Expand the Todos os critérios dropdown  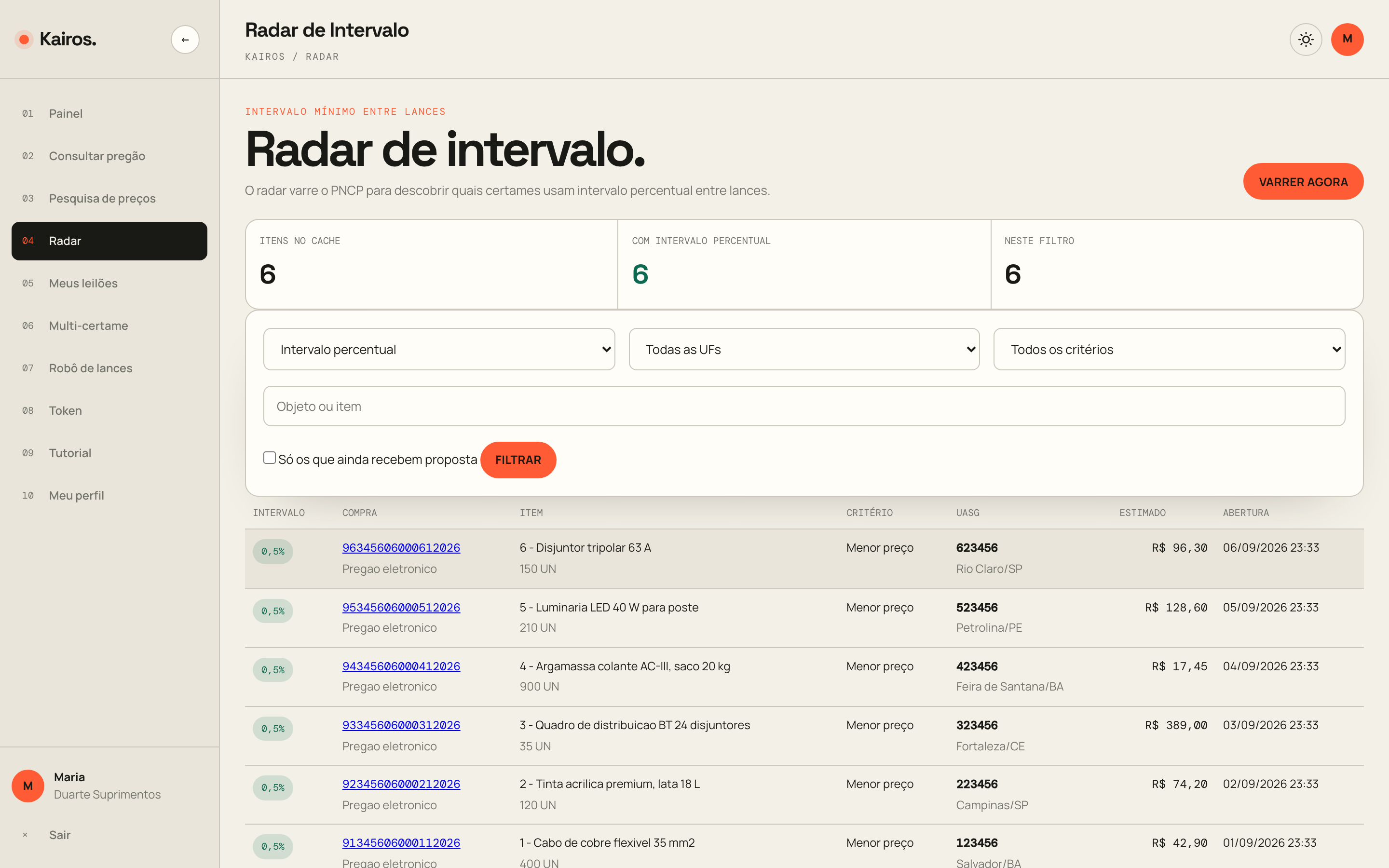[x=1169, y=349]
